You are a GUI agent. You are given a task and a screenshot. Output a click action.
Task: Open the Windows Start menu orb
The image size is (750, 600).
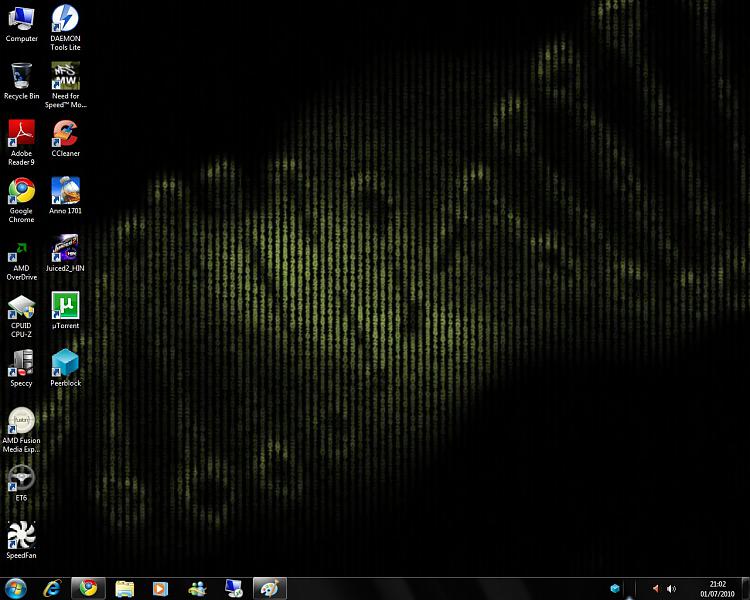[x=16, y=589]
